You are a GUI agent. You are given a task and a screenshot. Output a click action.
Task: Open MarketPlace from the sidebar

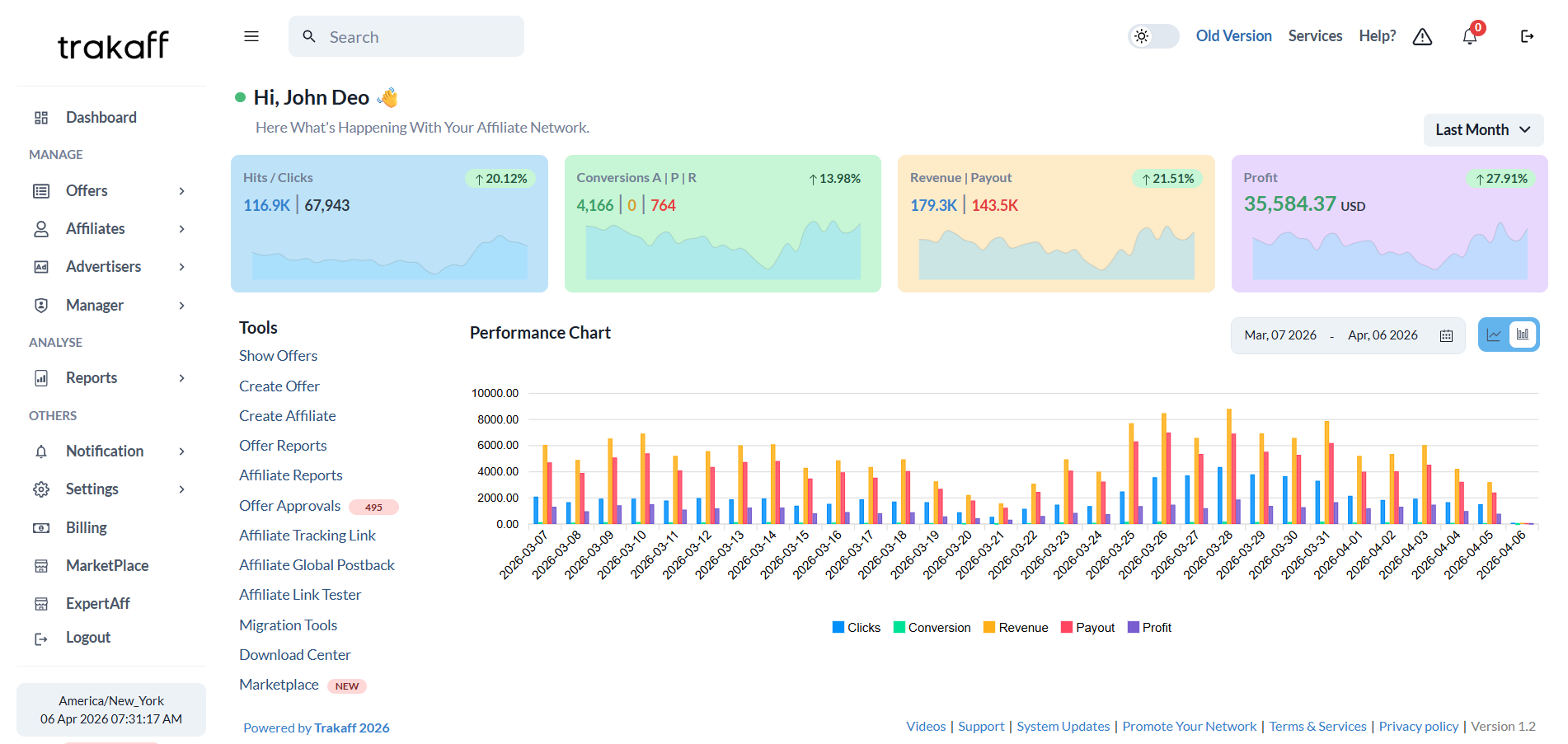point(107,565)
